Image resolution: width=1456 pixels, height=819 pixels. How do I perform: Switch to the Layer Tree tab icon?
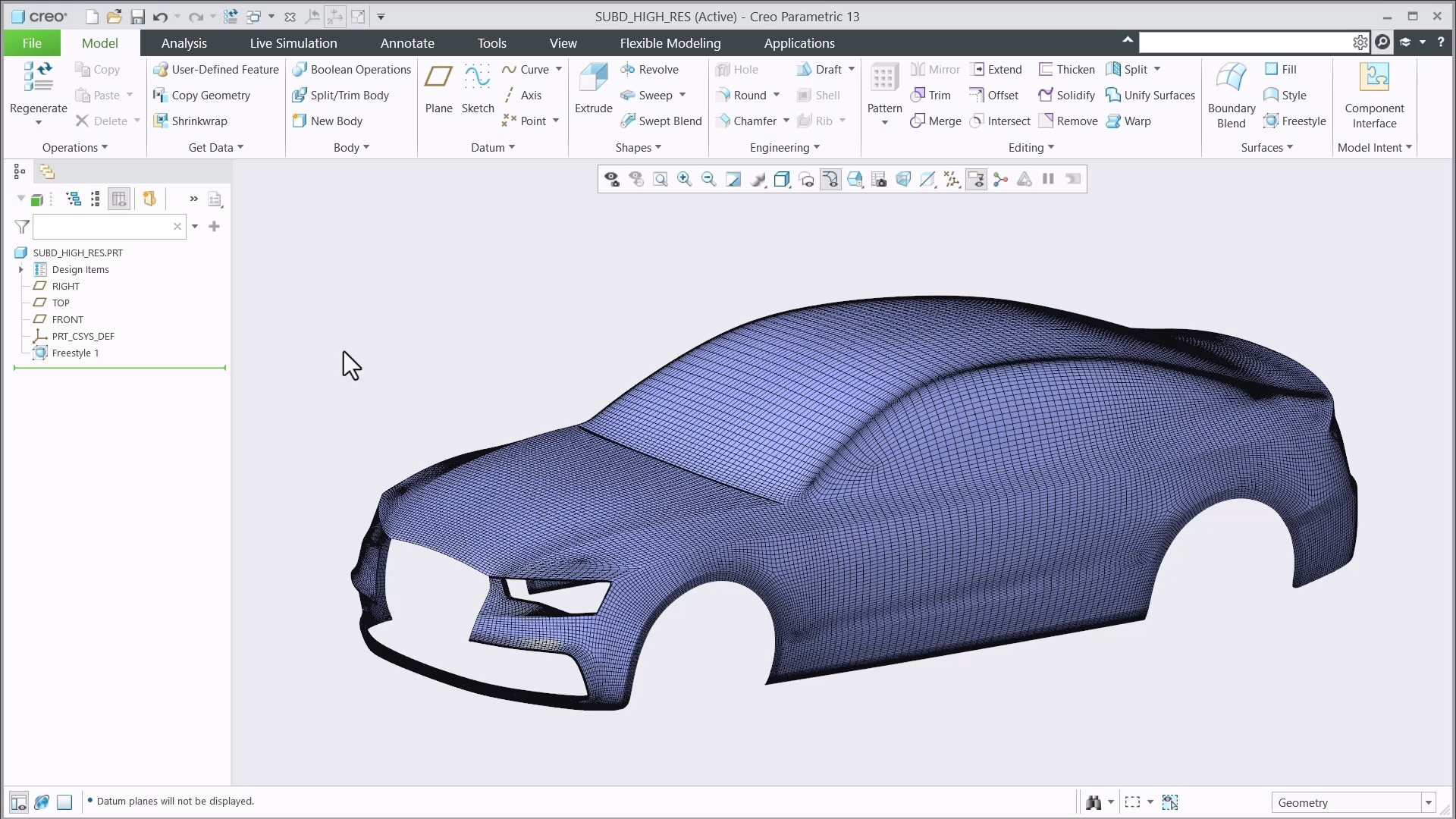(x=47, y=172)
